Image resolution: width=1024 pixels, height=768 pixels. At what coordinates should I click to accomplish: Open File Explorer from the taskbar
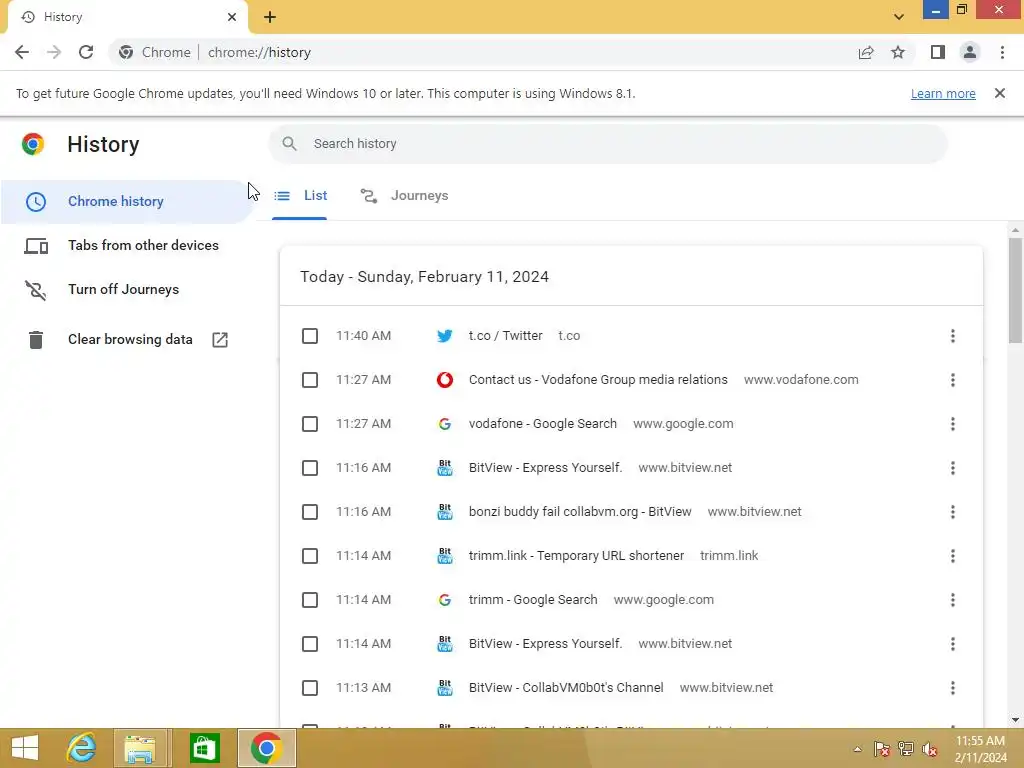point(140,748)
